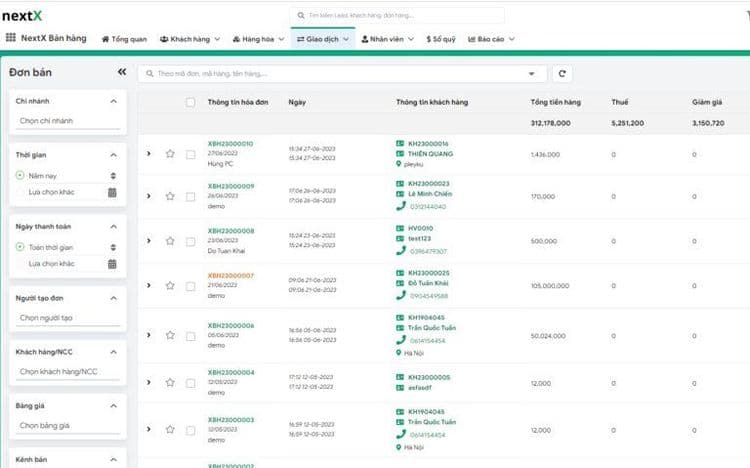Click the calendar icon under Thời gian
The image size is (750, 468).
pos(112,191)
